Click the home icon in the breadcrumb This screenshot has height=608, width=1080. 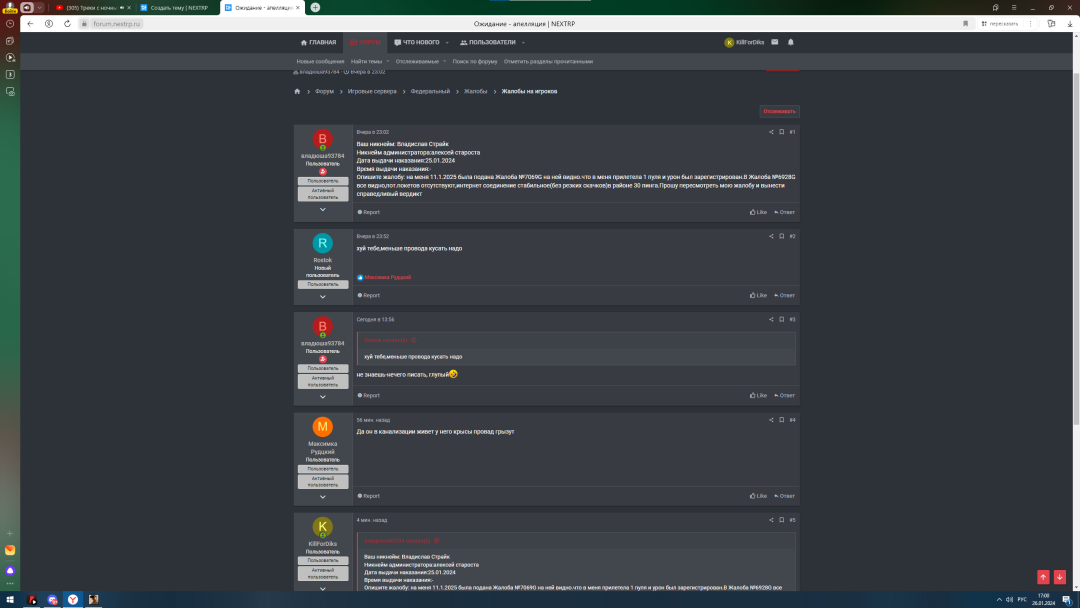pos(297,91)
